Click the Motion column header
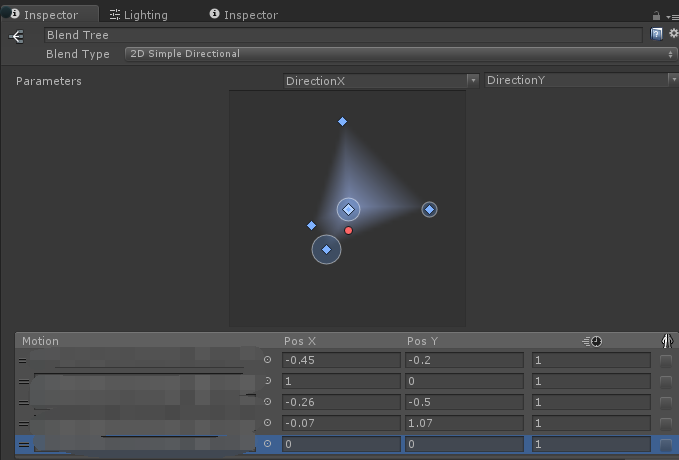The width and height of the screenshot is (679, 460). pos(40,341)
